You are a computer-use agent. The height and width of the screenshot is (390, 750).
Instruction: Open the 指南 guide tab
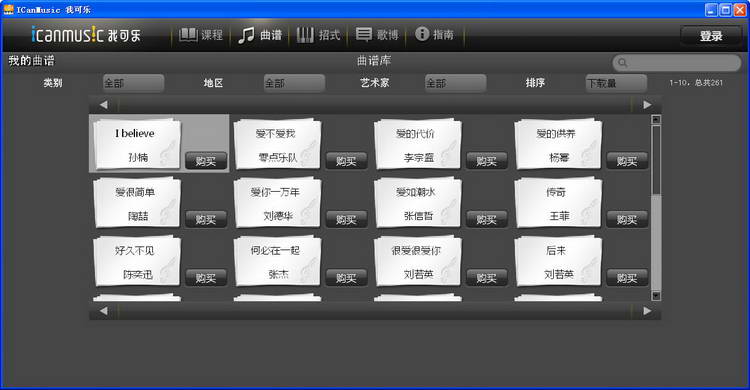[x=434, y=34]
